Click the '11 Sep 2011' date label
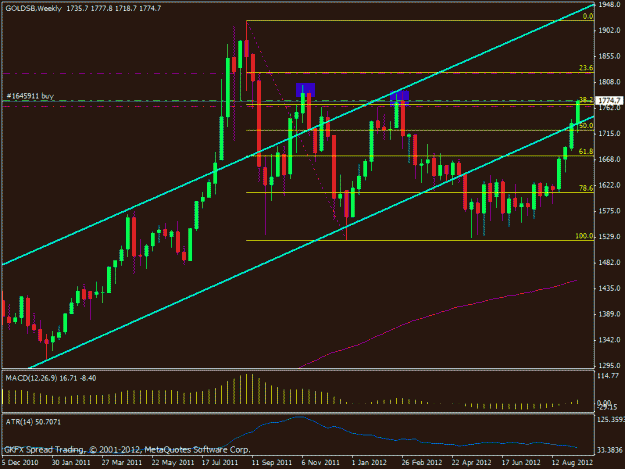The height and width of the screenshot is (469, 625). click(x=272, y=463)
